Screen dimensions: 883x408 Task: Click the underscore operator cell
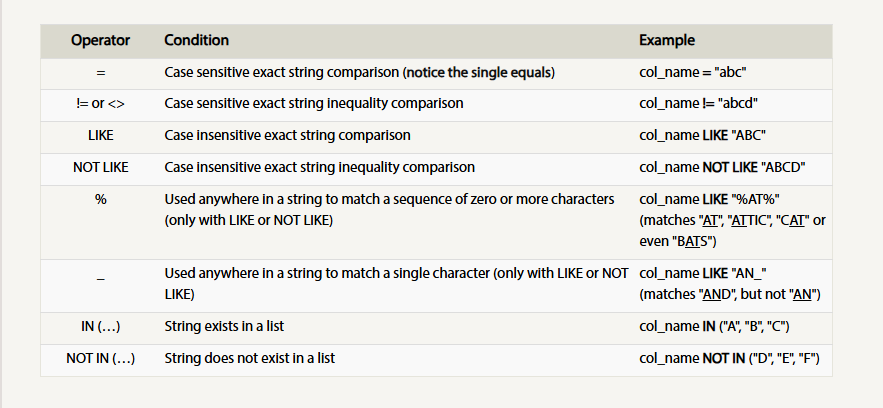point(100,278)
